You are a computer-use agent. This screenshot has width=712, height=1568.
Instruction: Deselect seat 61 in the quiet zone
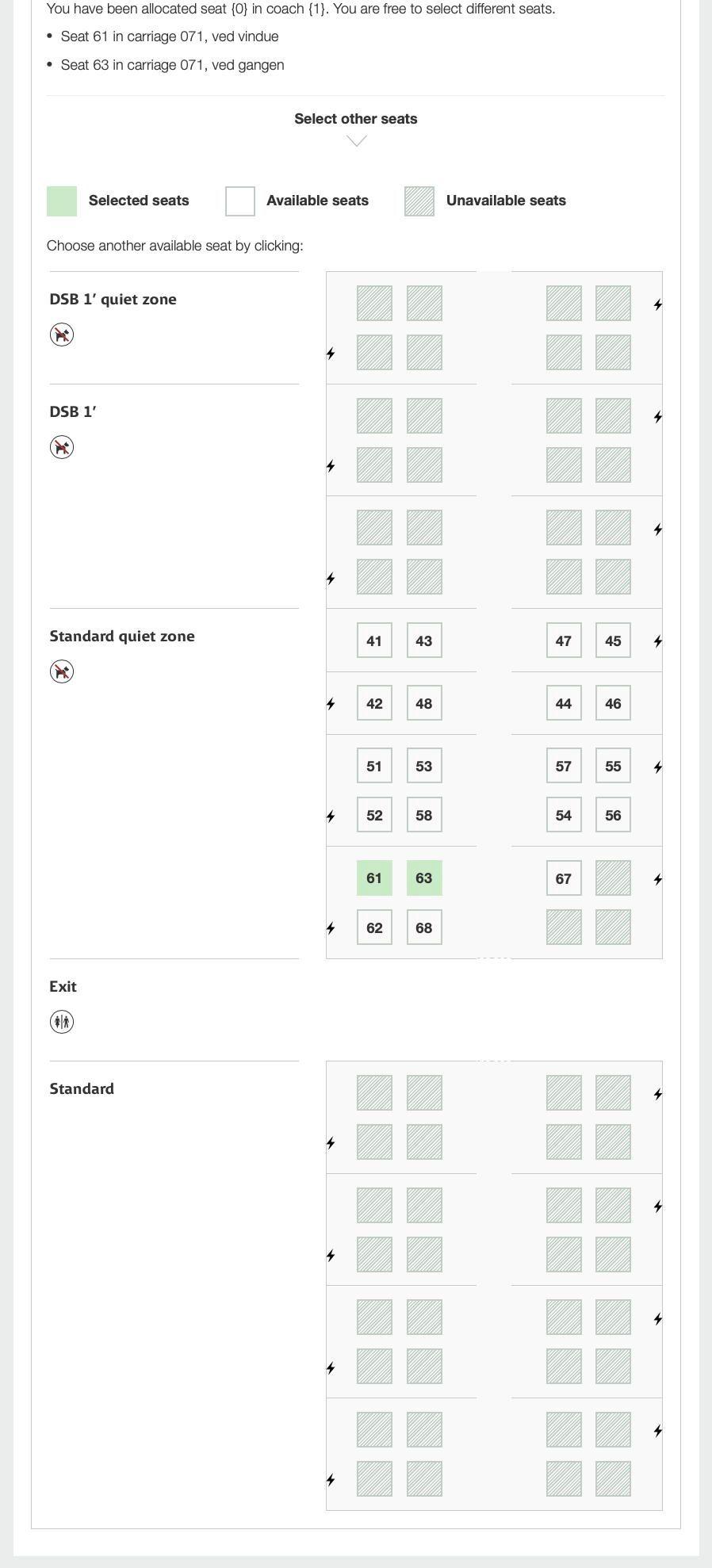pyautogui.click(x=374, y=878)
